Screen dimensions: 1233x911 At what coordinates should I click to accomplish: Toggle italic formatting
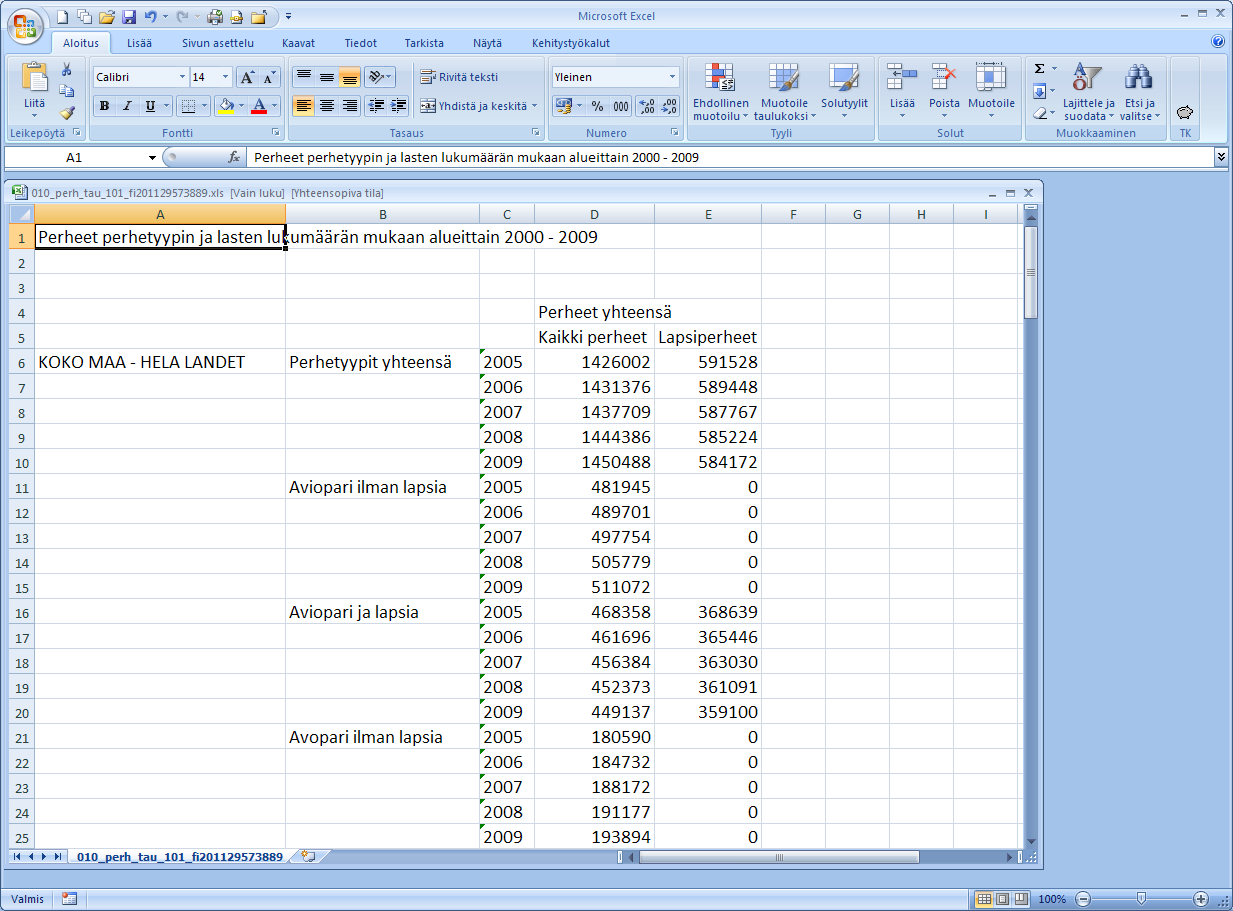pos(127,106)
